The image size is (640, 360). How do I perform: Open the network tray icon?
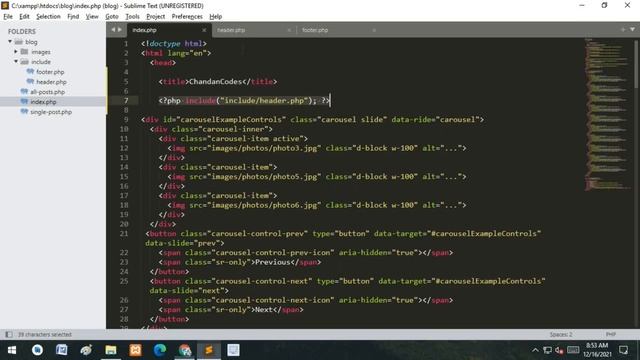point(547,350)
